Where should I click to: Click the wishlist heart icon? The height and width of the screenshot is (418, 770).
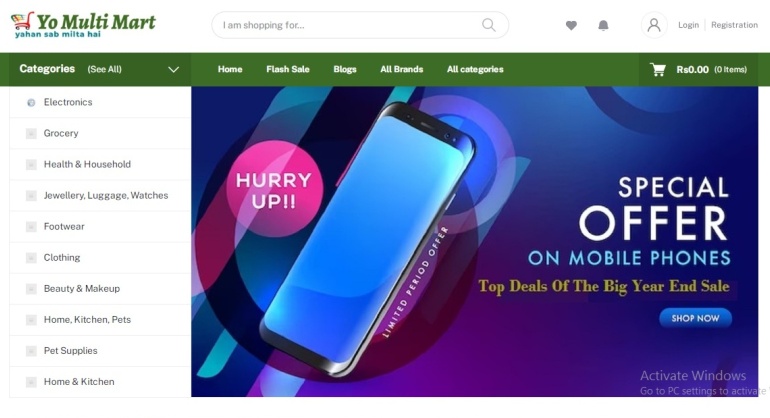(571, 25)
